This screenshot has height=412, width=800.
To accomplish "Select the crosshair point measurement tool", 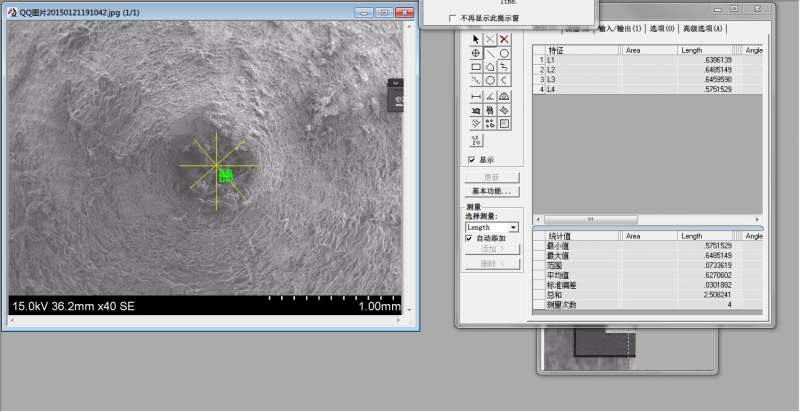I will [x=476, y=53].
